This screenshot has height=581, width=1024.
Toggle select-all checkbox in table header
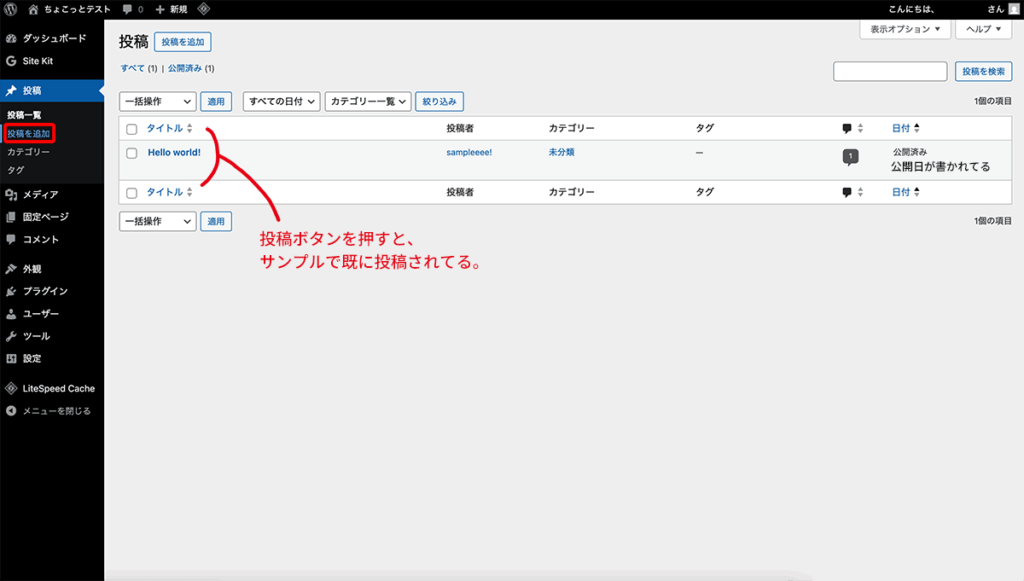pyautogui.click(x=131, y=129)
